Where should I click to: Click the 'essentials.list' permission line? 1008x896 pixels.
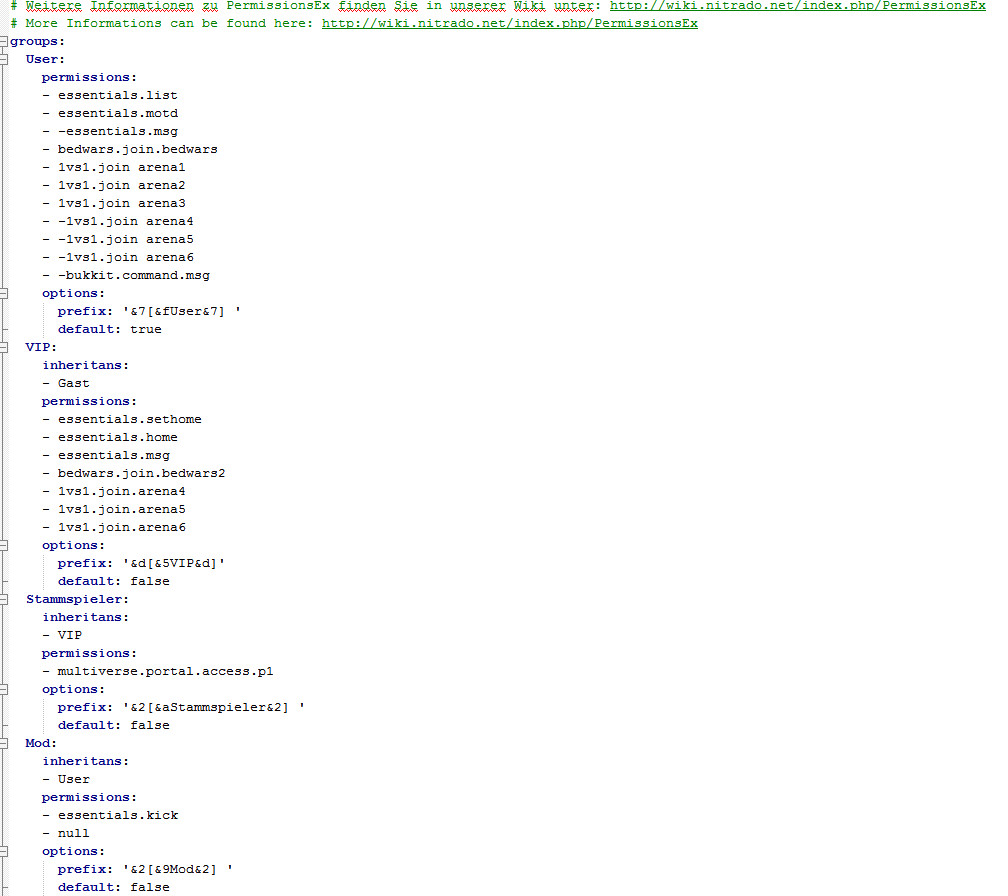pos(110,96)
